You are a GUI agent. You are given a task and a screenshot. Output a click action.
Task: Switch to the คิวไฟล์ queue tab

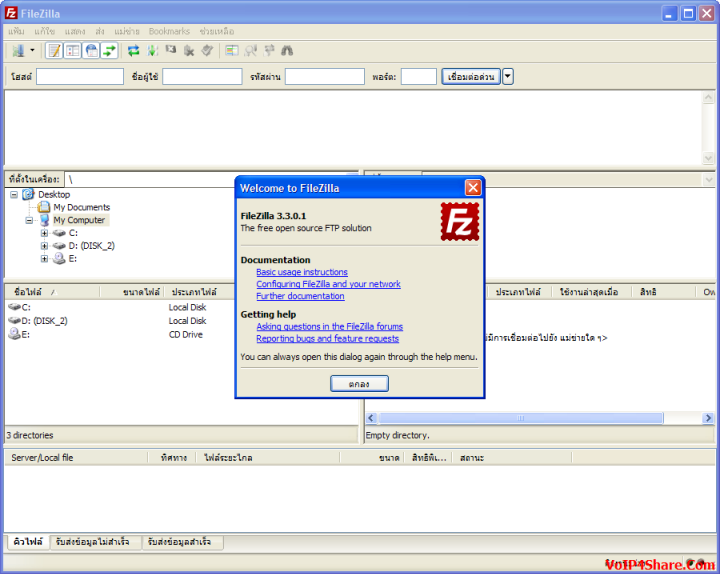[28, 542]
